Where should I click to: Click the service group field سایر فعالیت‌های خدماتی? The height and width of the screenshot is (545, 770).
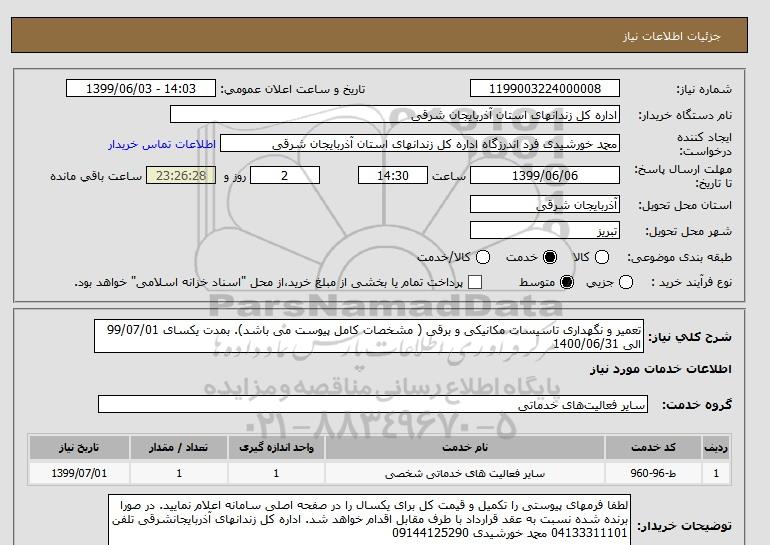pos(373,405)
